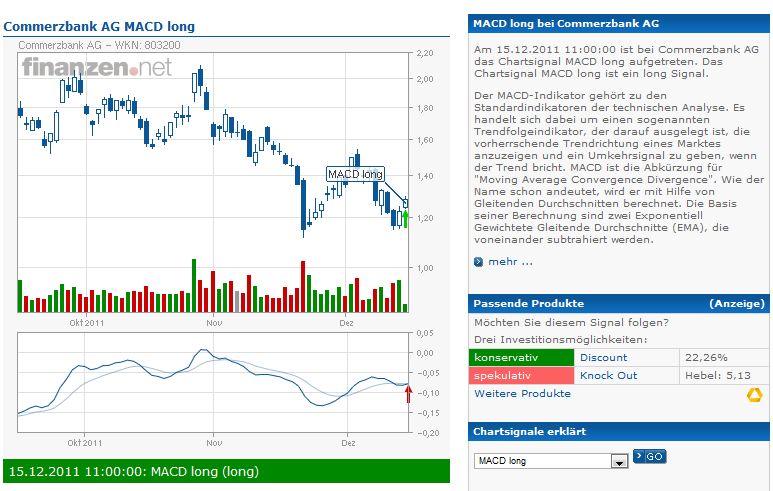Open the Knock Out product link
Viewport: 773px width, 491px height.
[608, 375]
